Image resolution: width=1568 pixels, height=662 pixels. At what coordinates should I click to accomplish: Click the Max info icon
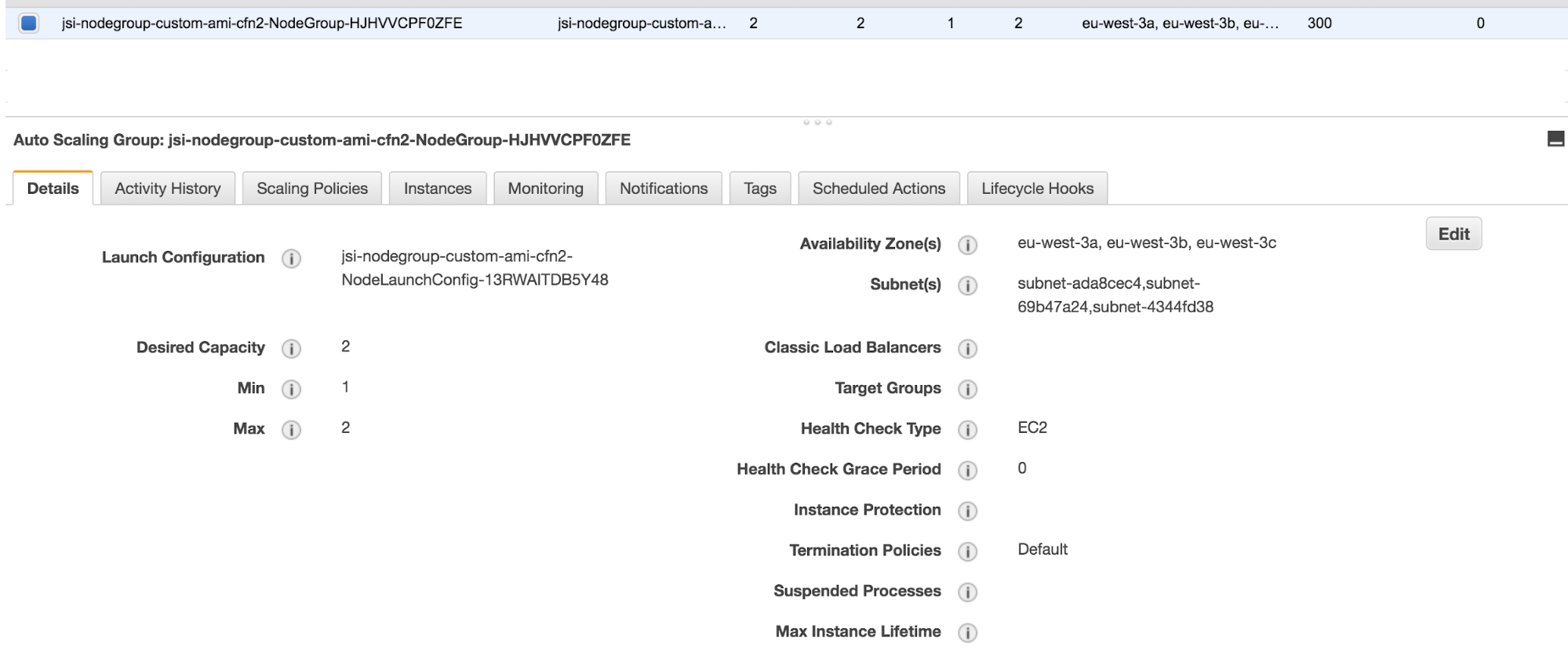tap(291, 430)
